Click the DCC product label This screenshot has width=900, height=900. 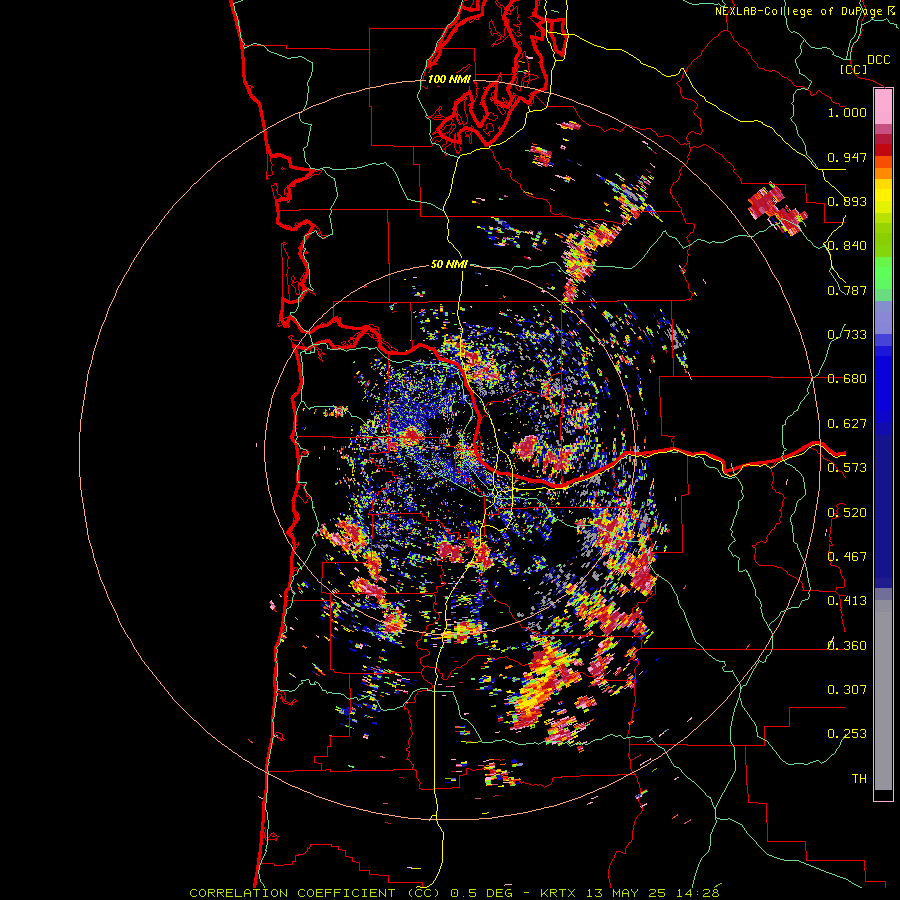[878, 60]
